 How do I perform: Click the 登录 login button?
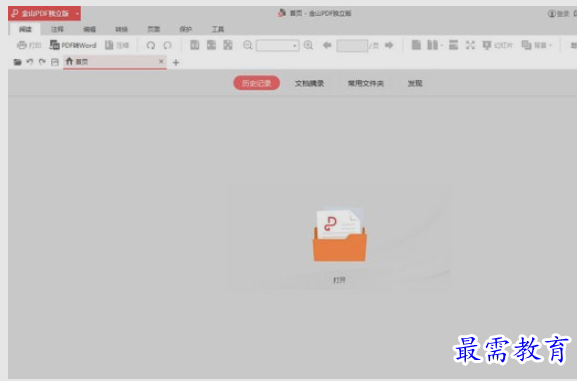[x=559, y=14]
